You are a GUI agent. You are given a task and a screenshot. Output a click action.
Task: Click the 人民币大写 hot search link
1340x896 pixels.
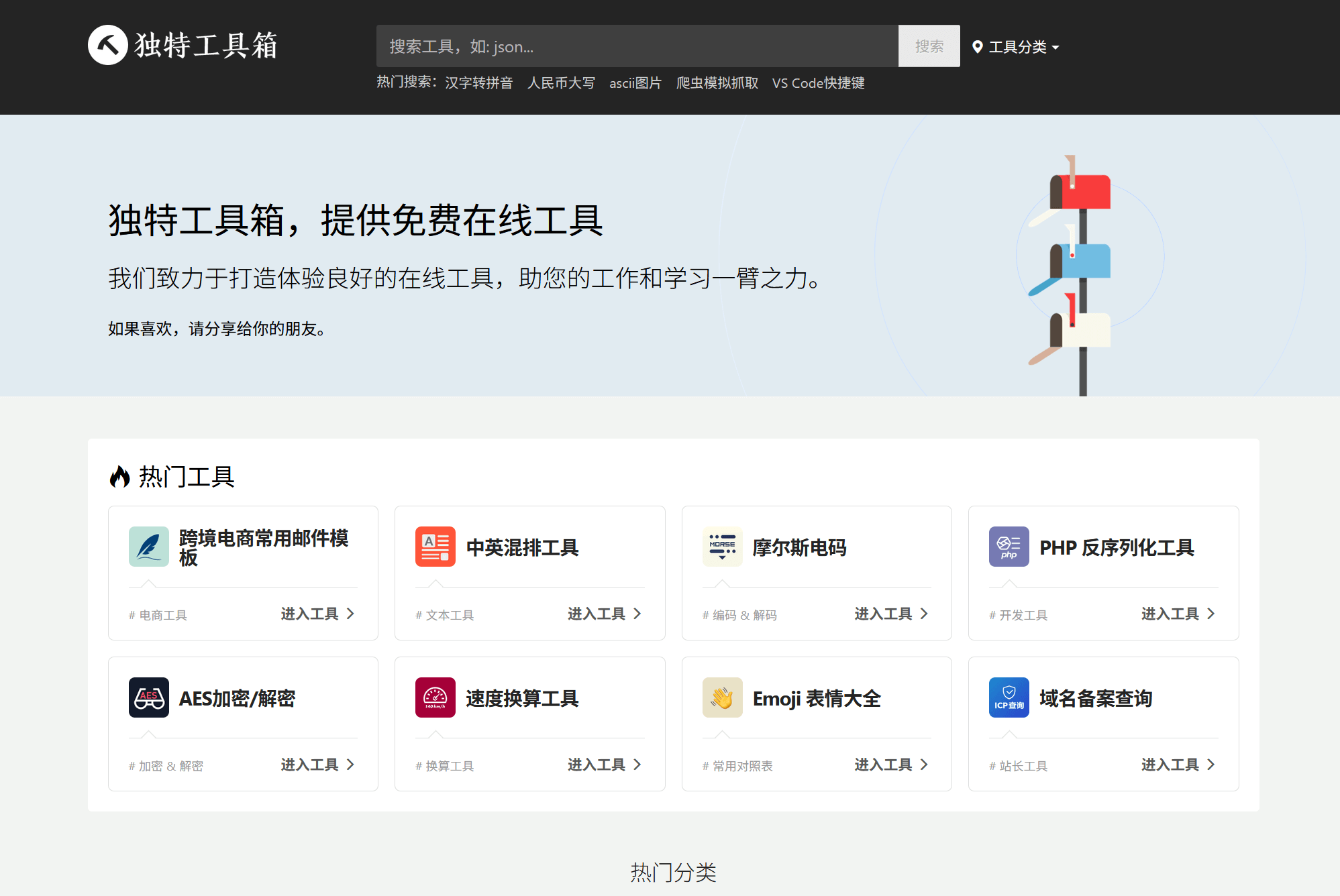tap(561, 83)
